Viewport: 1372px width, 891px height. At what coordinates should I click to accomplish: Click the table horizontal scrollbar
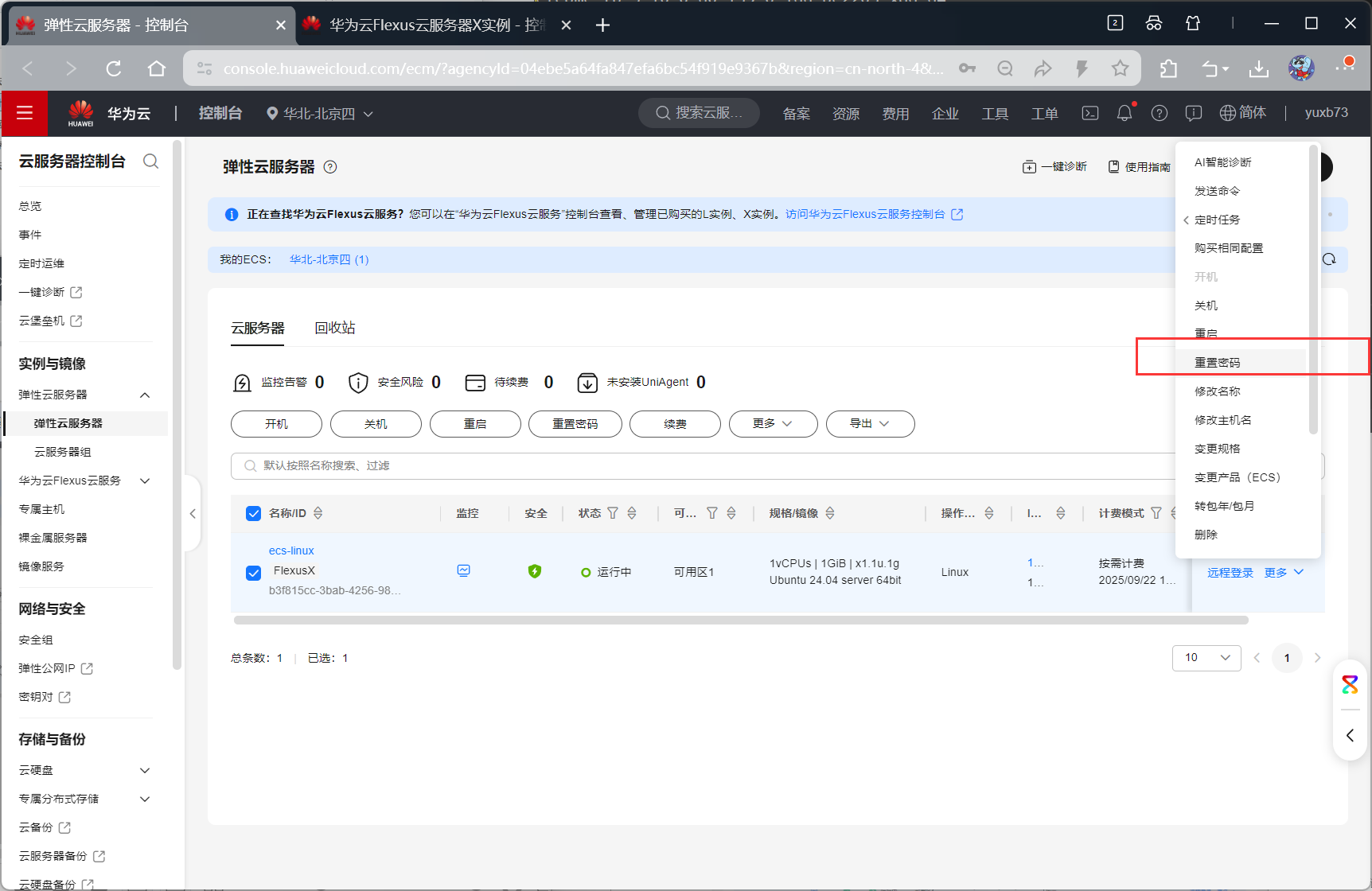[x=741, y=620]
